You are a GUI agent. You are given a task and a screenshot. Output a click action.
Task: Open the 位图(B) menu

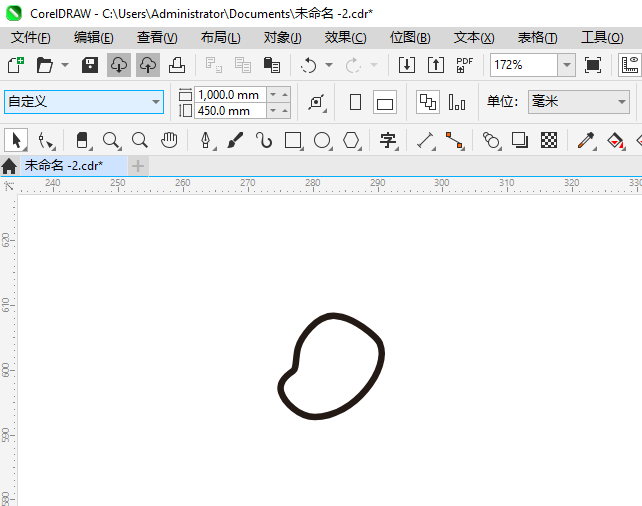pyautogui.click(x=410, y=38)
